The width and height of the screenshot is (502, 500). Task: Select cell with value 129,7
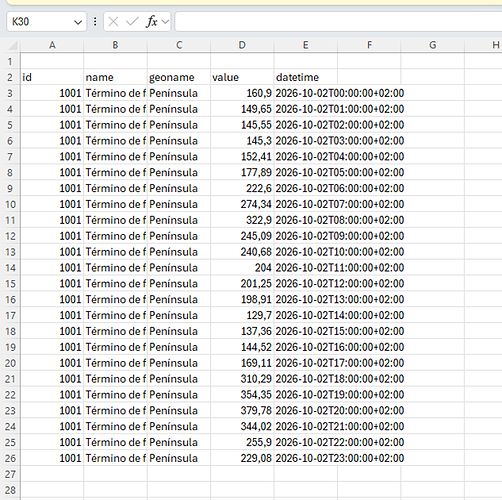[x=242, y=315]
